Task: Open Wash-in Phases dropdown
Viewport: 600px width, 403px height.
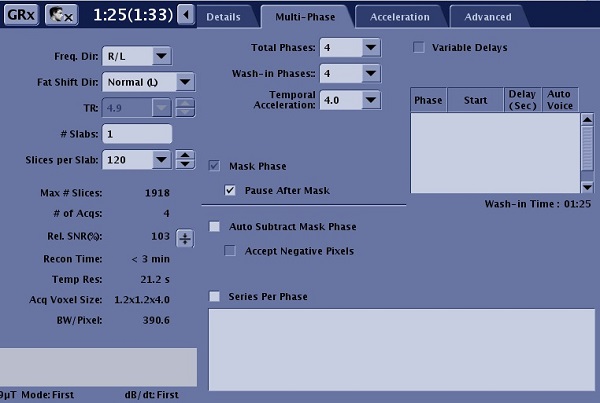Action: 370,74
